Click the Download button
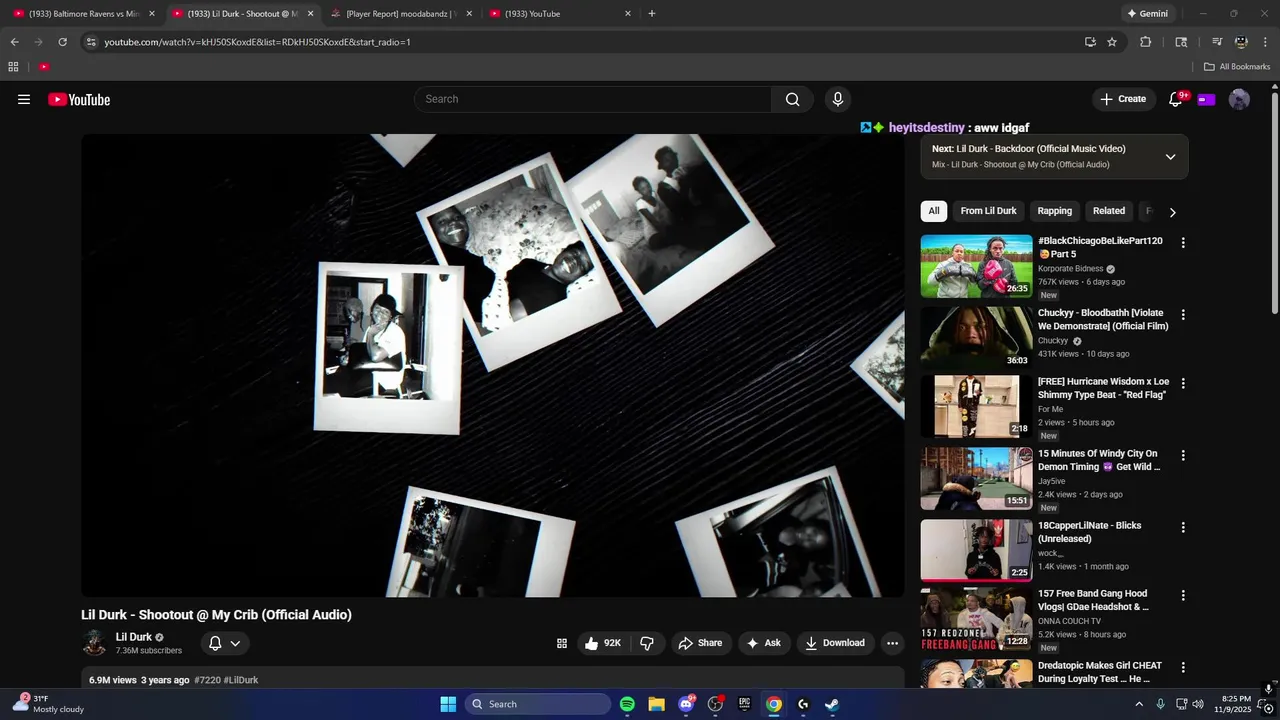Viewport: 1280px width, 720px height. click(835, 643)
